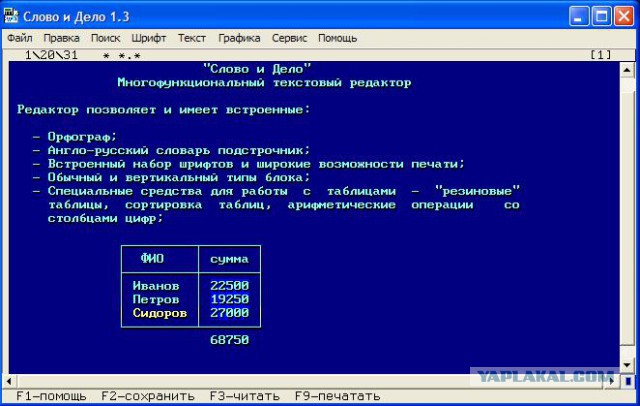Open the Сервис menu
Screen dimensions: 640x406
pyautogui.click(x=289, y=38)
